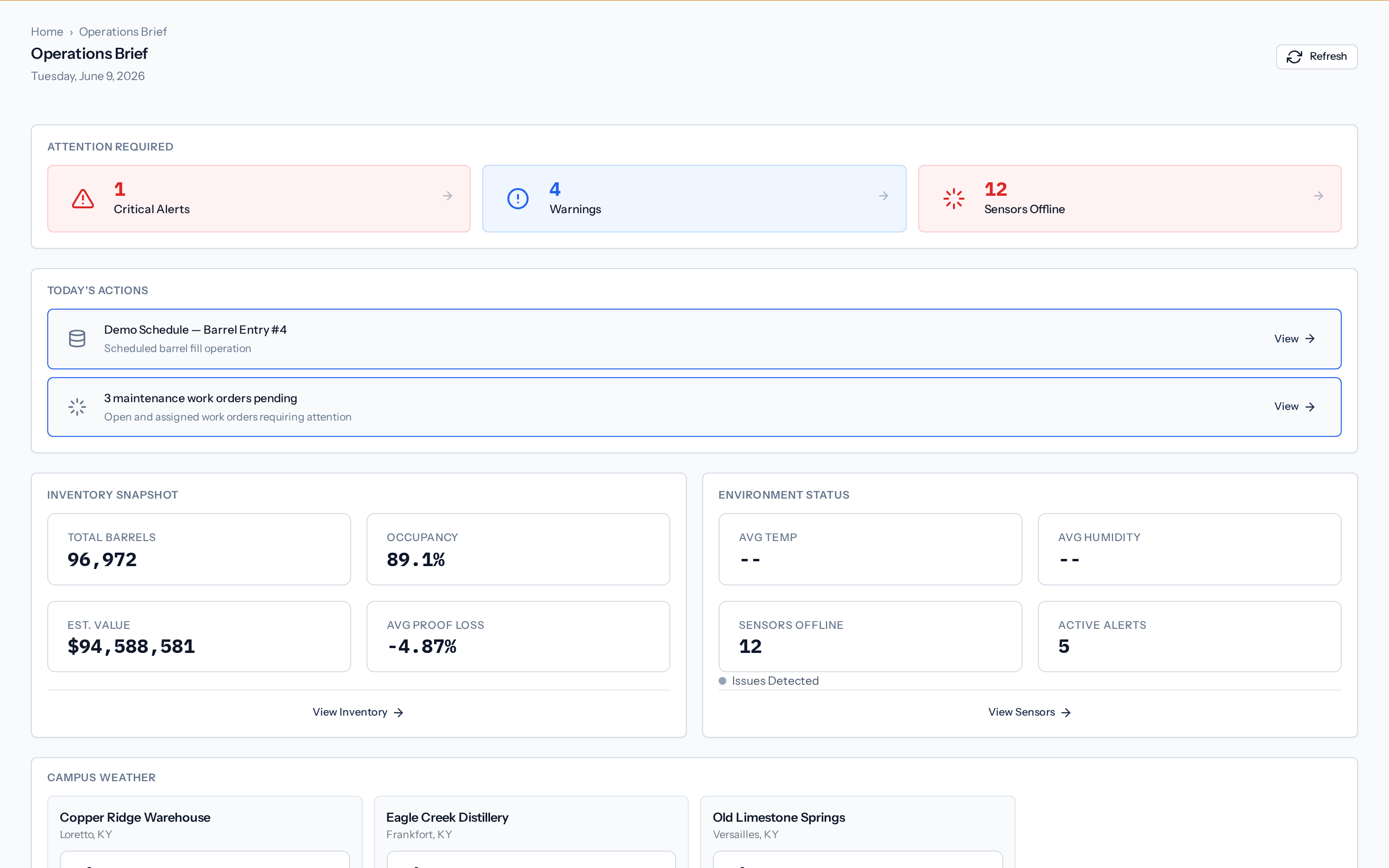Open the 4 Warnings card
This screenshot has height=868, width=1389.
(694, 199)
